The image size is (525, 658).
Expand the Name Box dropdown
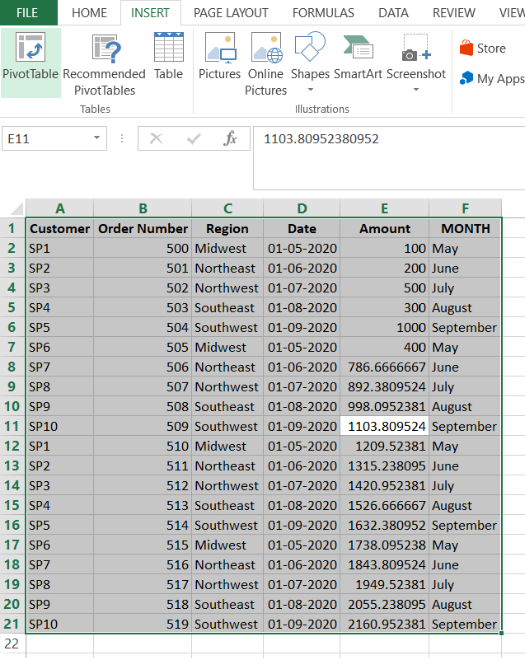pyautogui.click(x=97, y=138)
